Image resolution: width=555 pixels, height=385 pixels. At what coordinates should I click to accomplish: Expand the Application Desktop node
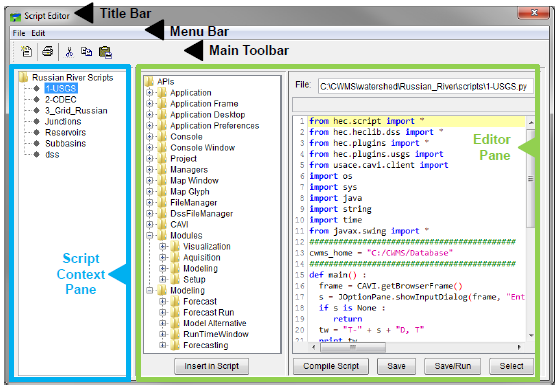(x=150, y=115)
